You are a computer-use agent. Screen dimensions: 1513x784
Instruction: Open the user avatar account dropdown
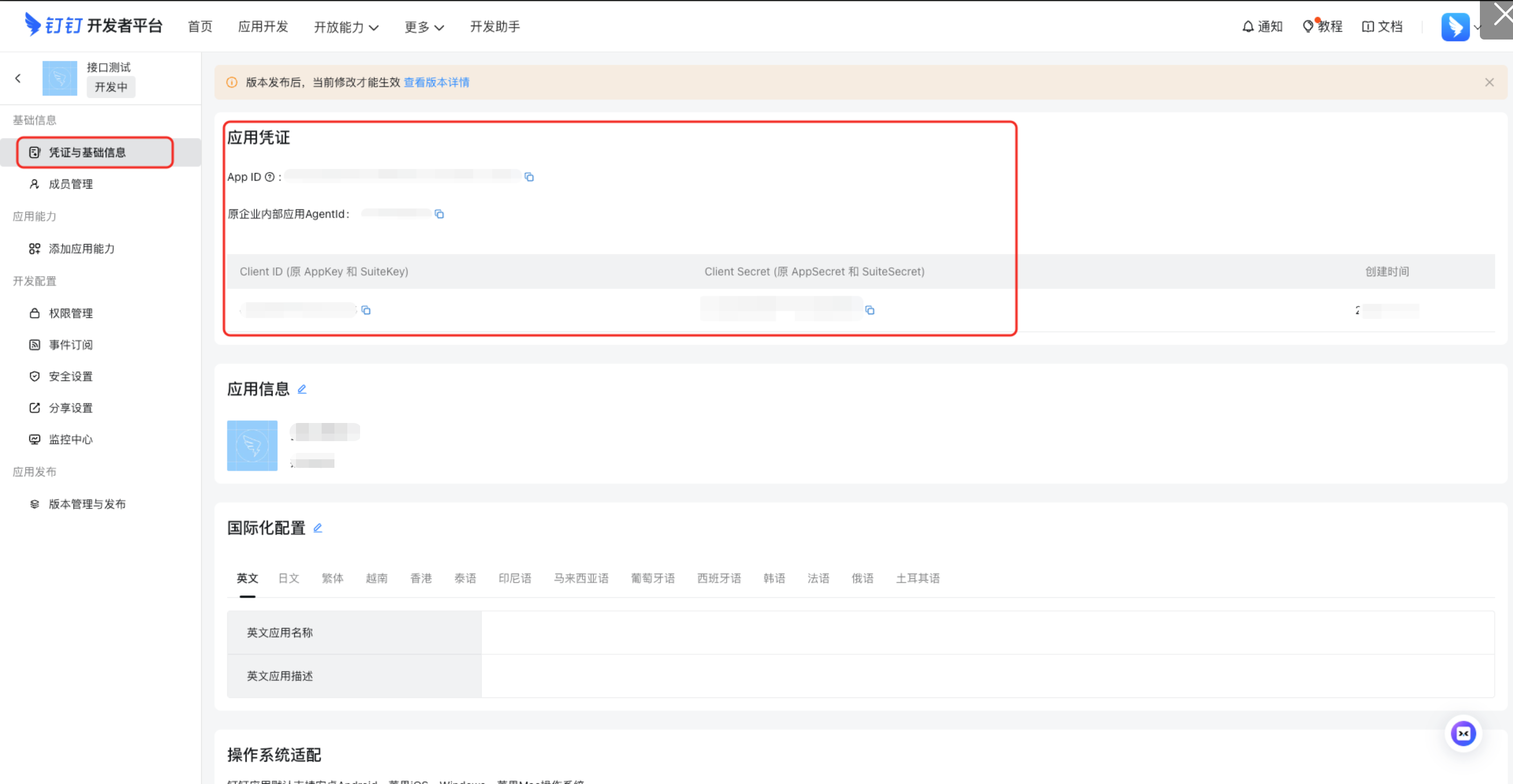(1455, 27)
